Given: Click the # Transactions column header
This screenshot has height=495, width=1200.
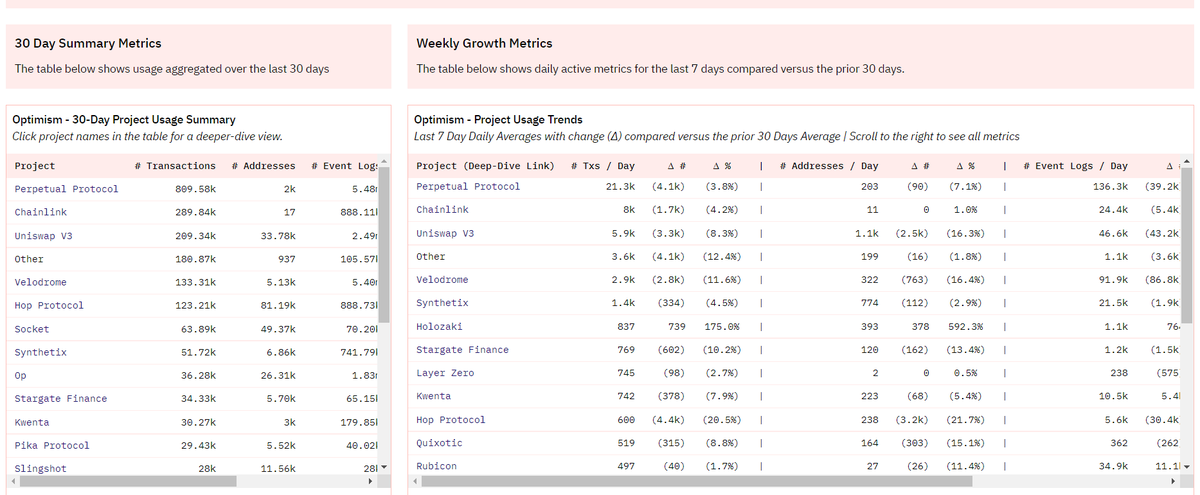Looking at the screenshot, I should [x=175, y=166].
